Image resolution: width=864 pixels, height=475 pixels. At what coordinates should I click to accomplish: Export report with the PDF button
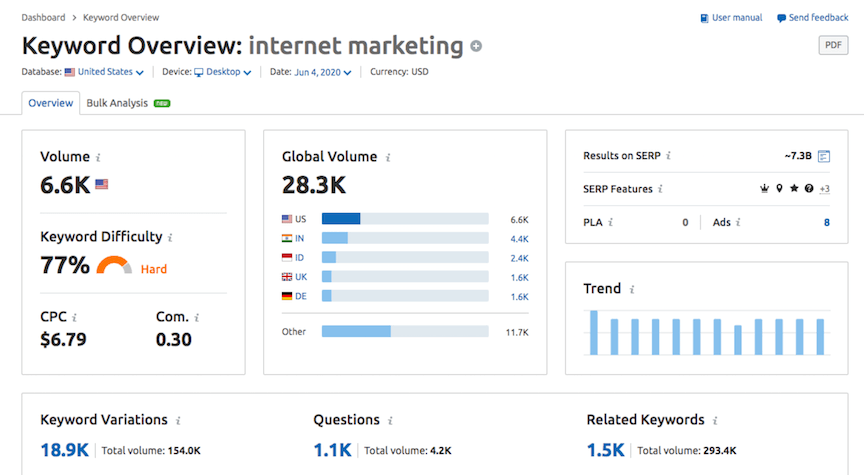click(x=833, y=45)
